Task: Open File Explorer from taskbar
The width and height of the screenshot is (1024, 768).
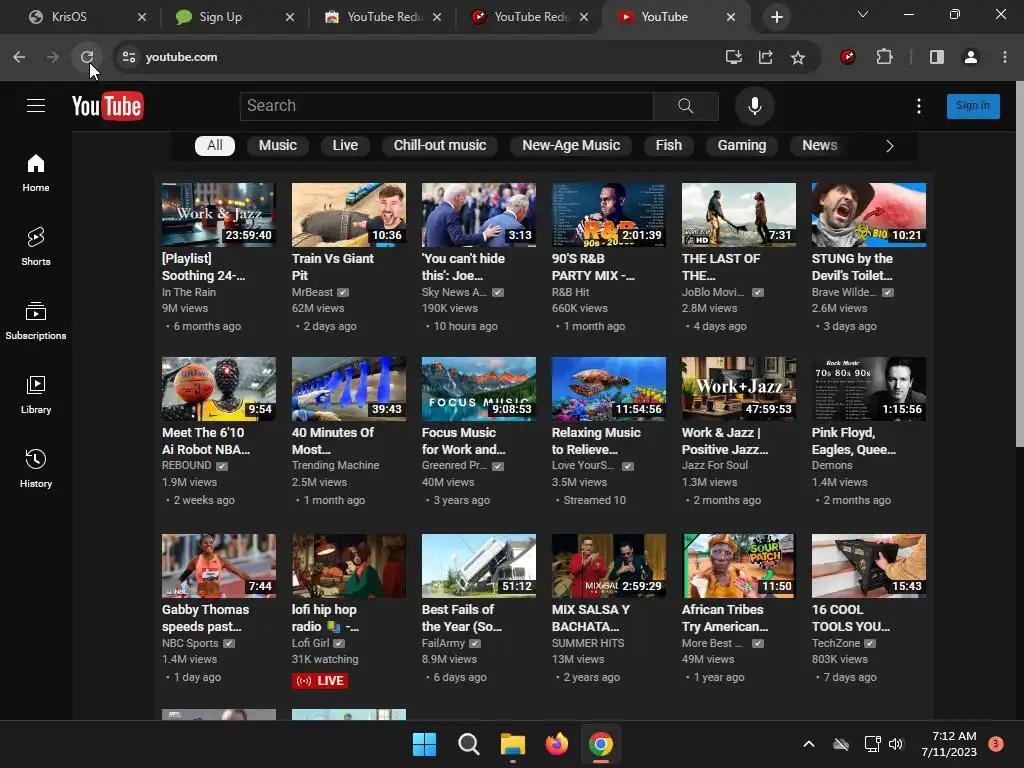Action: pos(513,744)
